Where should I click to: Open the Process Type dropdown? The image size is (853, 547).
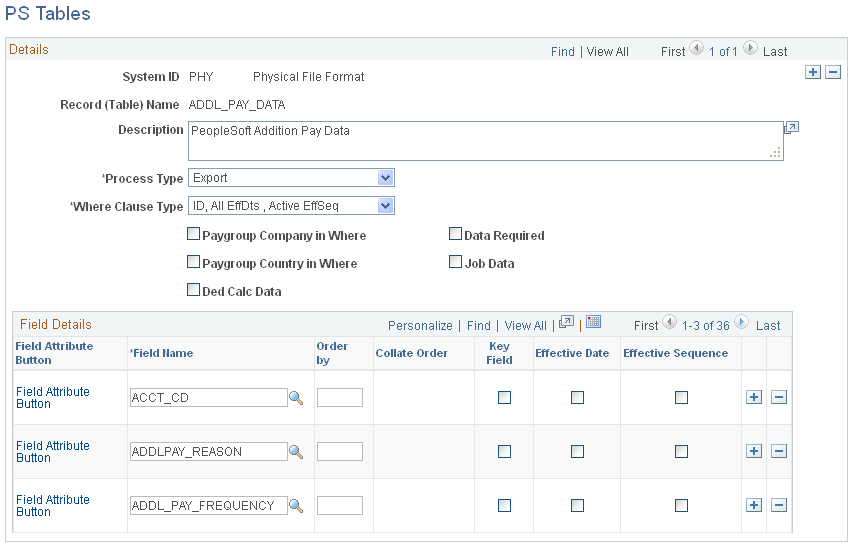pos(292,178)
